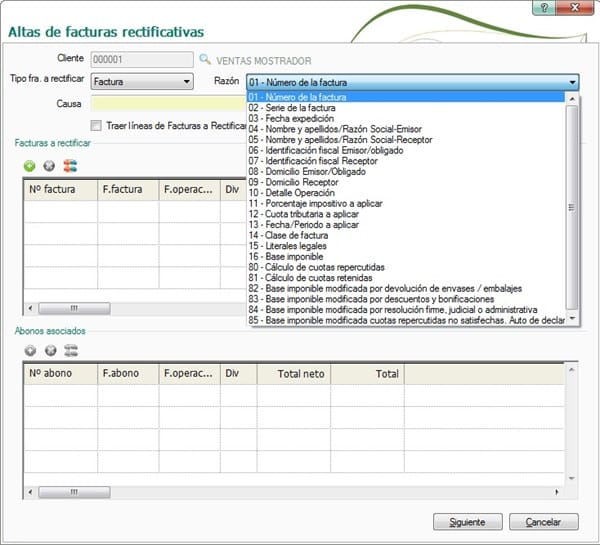Click the Total neto column header
The image size is (600, 545).
(293, 373)
